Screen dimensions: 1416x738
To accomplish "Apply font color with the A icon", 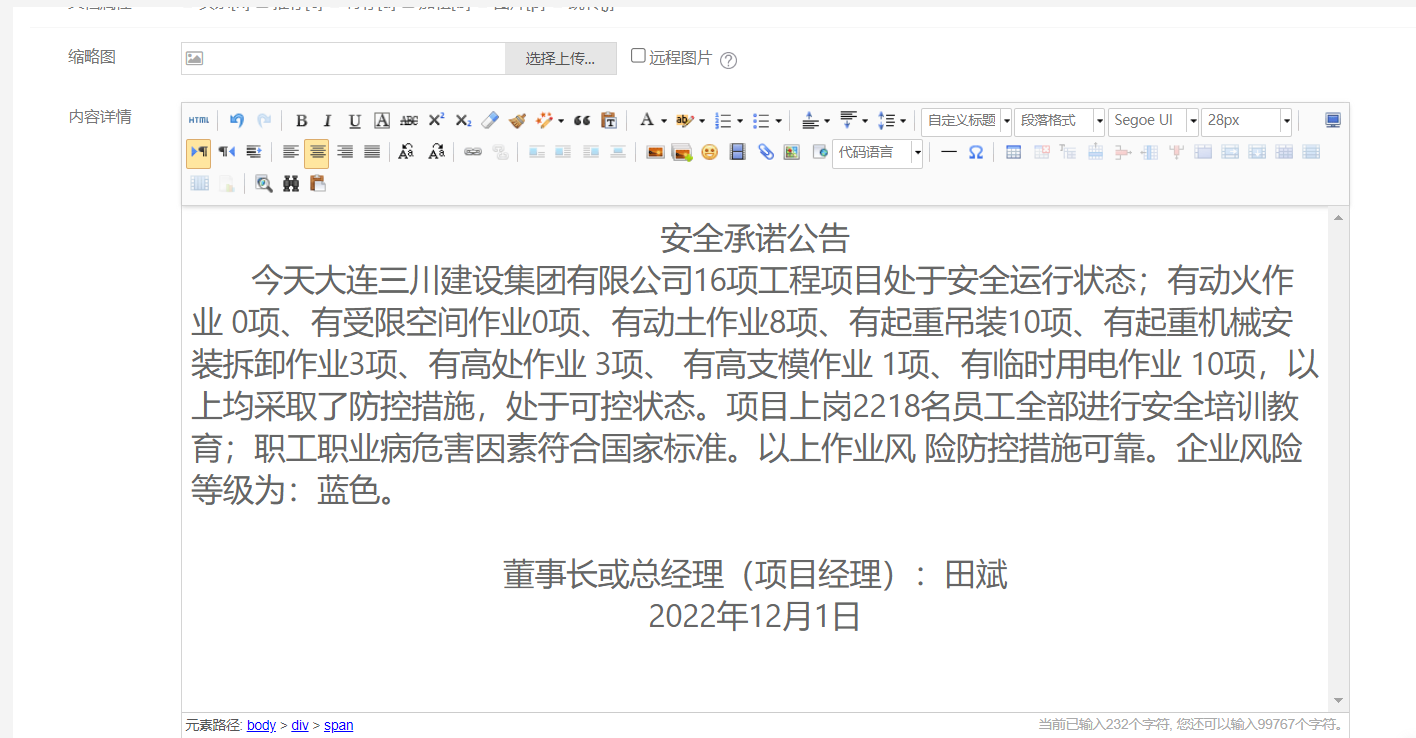I will [x=646, y=121].
